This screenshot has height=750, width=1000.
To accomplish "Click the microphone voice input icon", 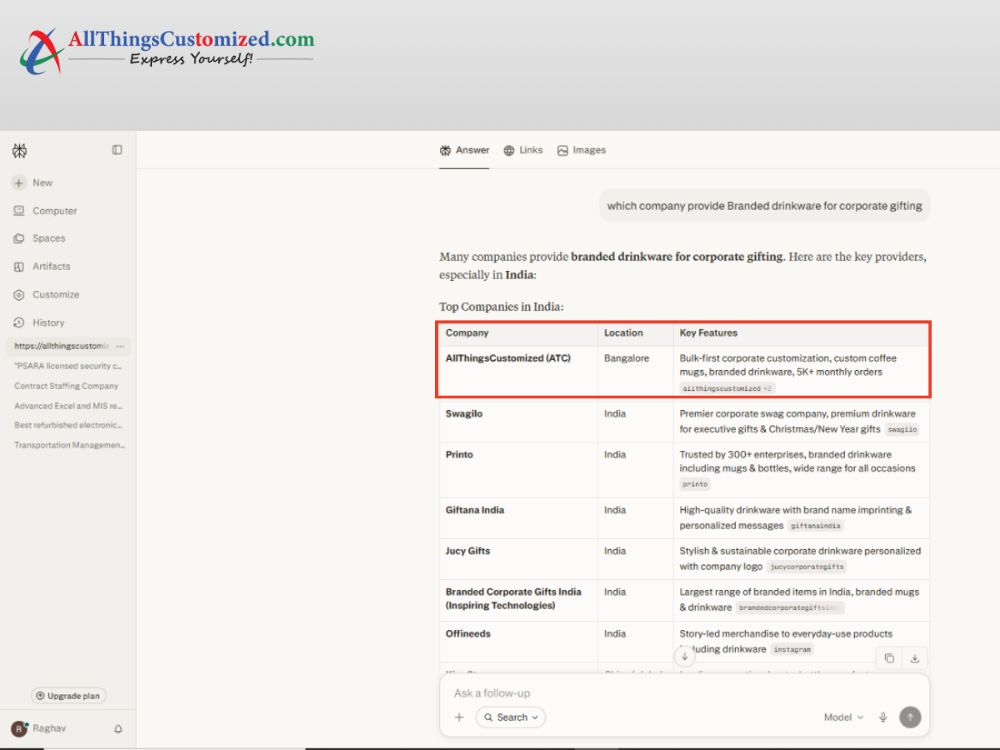I will [x=883, y=717].
